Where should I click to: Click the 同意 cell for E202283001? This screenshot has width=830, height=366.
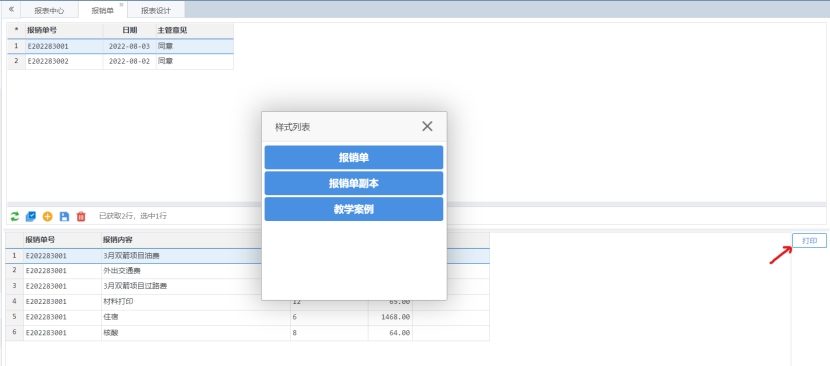[195, 46]
